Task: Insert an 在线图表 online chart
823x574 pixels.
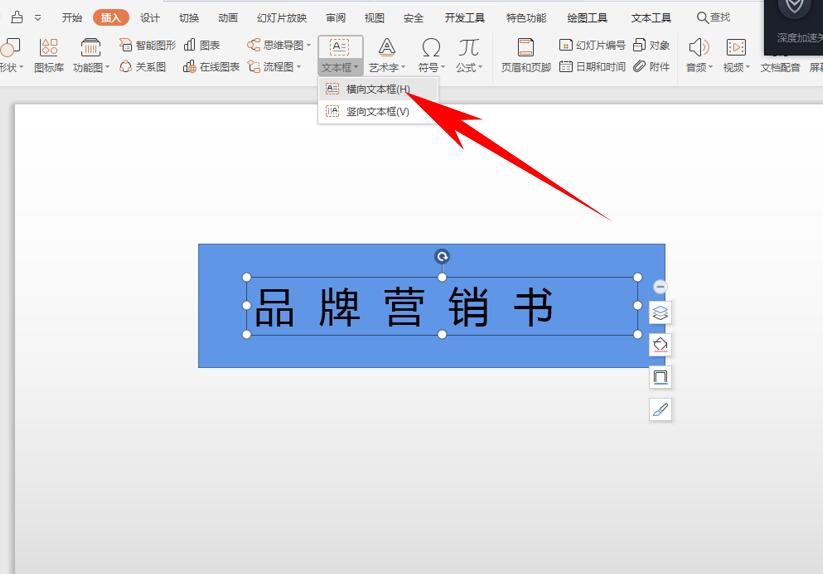Action: pyautogui.click(x=211, y=67)
